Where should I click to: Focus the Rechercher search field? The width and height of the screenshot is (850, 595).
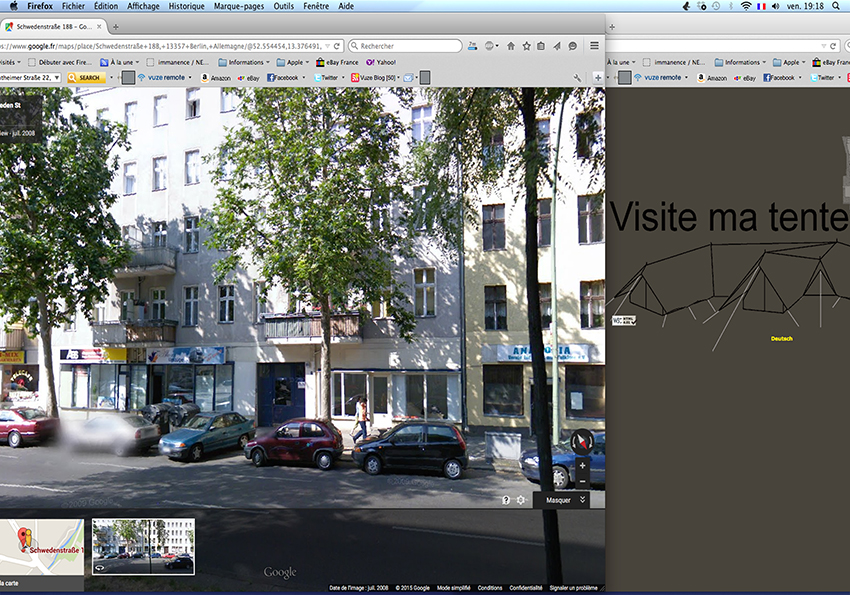pos(405,46)
